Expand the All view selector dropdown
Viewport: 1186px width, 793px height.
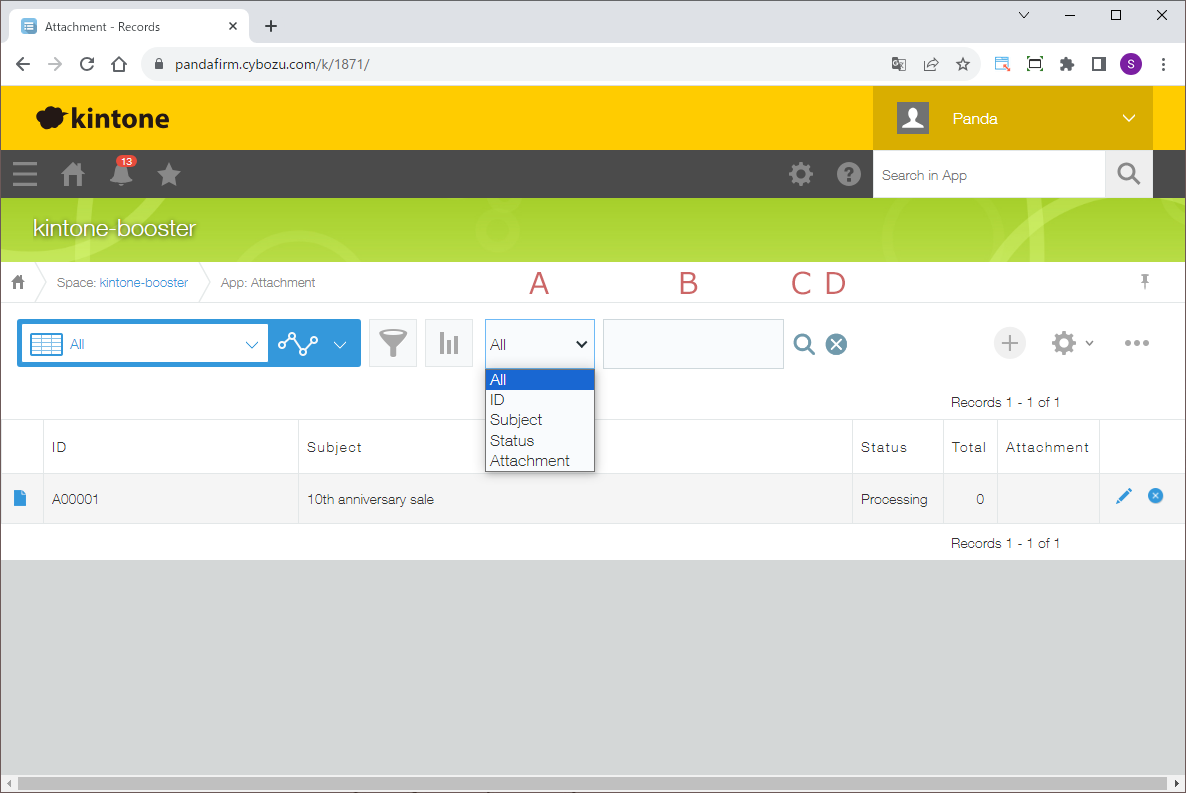point(251,344)
